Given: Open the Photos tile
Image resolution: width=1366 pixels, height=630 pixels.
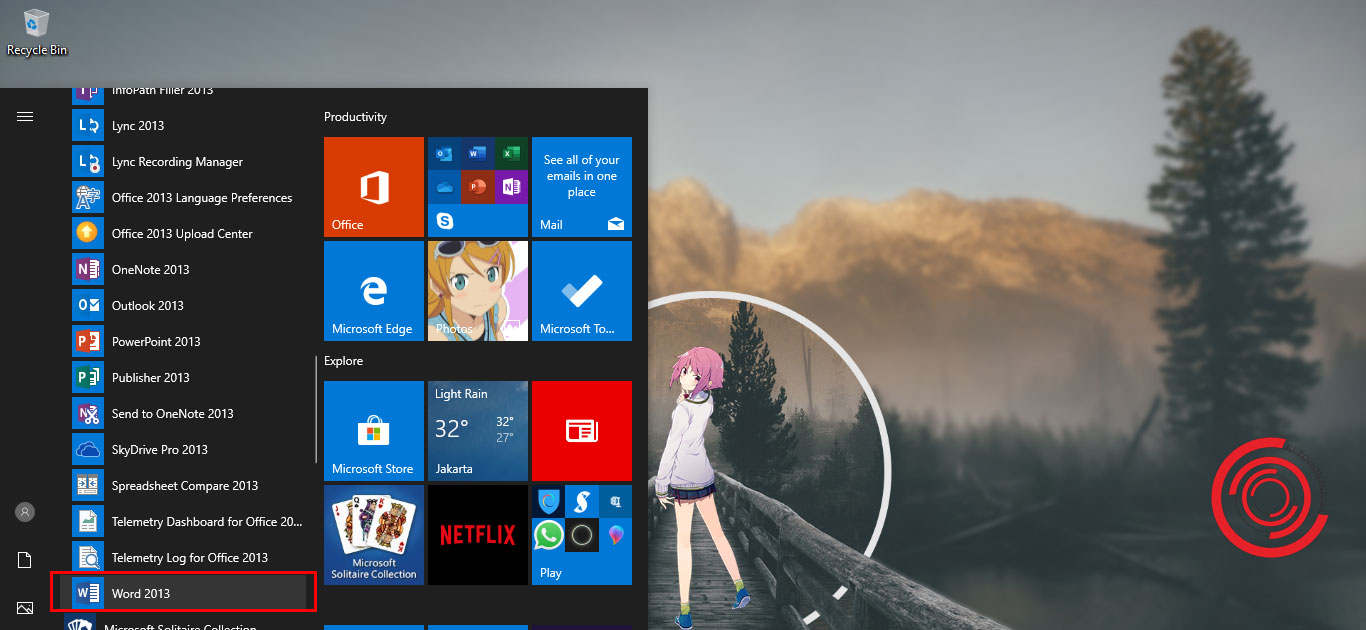Looking at the screenshot, I should click(x=477, y=291).
